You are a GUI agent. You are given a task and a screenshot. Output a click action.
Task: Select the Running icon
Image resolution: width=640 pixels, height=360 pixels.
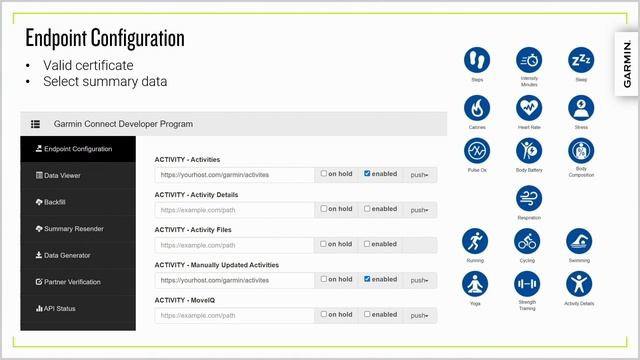475,241
